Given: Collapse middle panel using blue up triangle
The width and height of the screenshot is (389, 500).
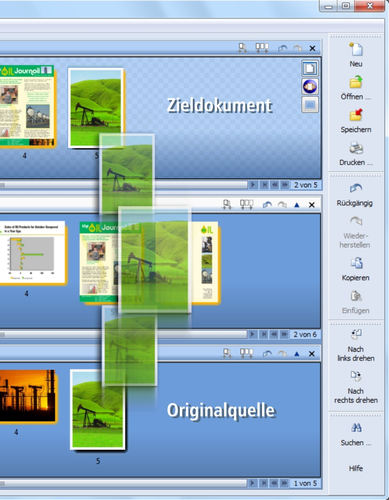Looking at the screenshot, I should pos(297,205).
